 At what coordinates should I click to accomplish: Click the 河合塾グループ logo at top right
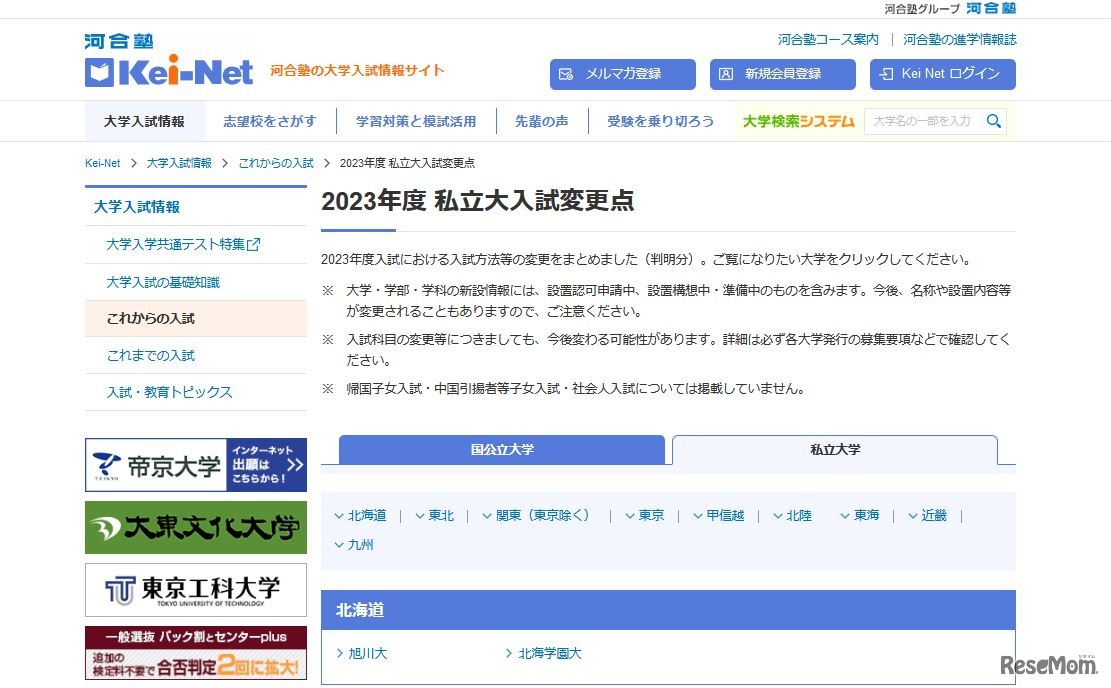(x=994, y=9)
